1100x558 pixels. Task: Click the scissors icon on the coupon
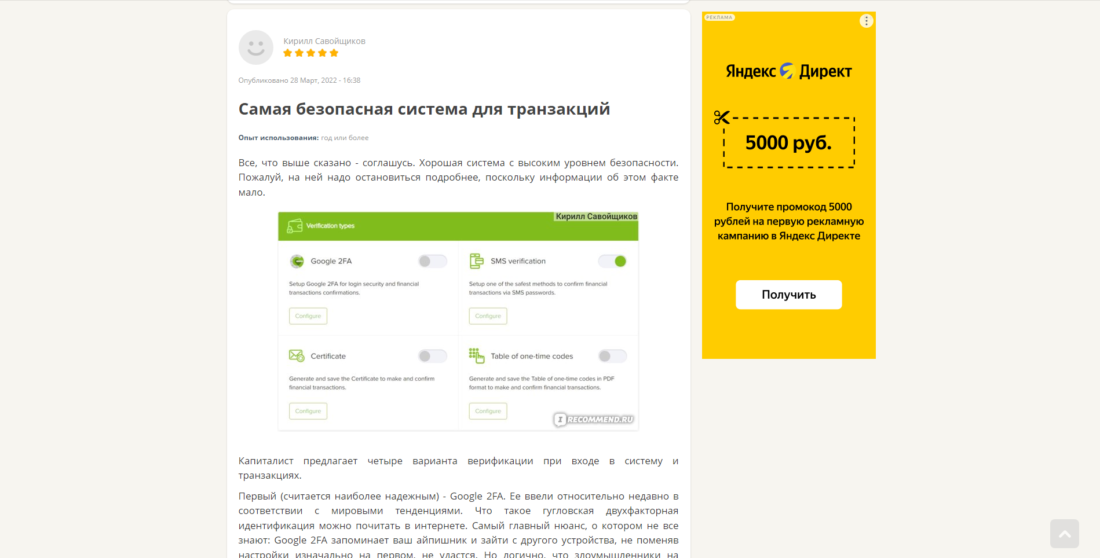(x=722, y=117)
